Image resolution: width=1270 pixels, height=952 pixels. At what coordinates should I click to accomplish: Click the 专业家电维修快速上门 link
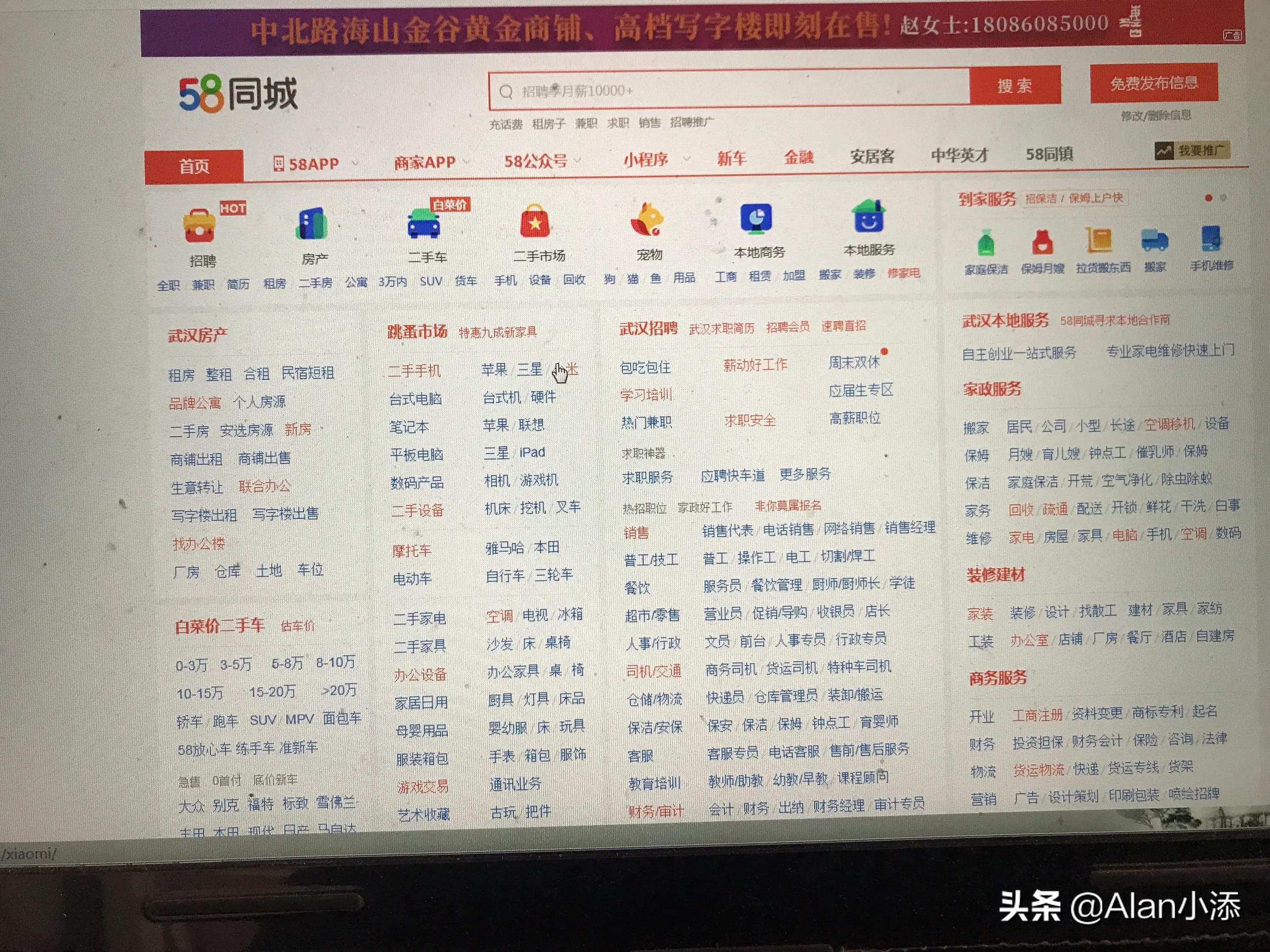pyautogui.click(x=1170, y=351)
